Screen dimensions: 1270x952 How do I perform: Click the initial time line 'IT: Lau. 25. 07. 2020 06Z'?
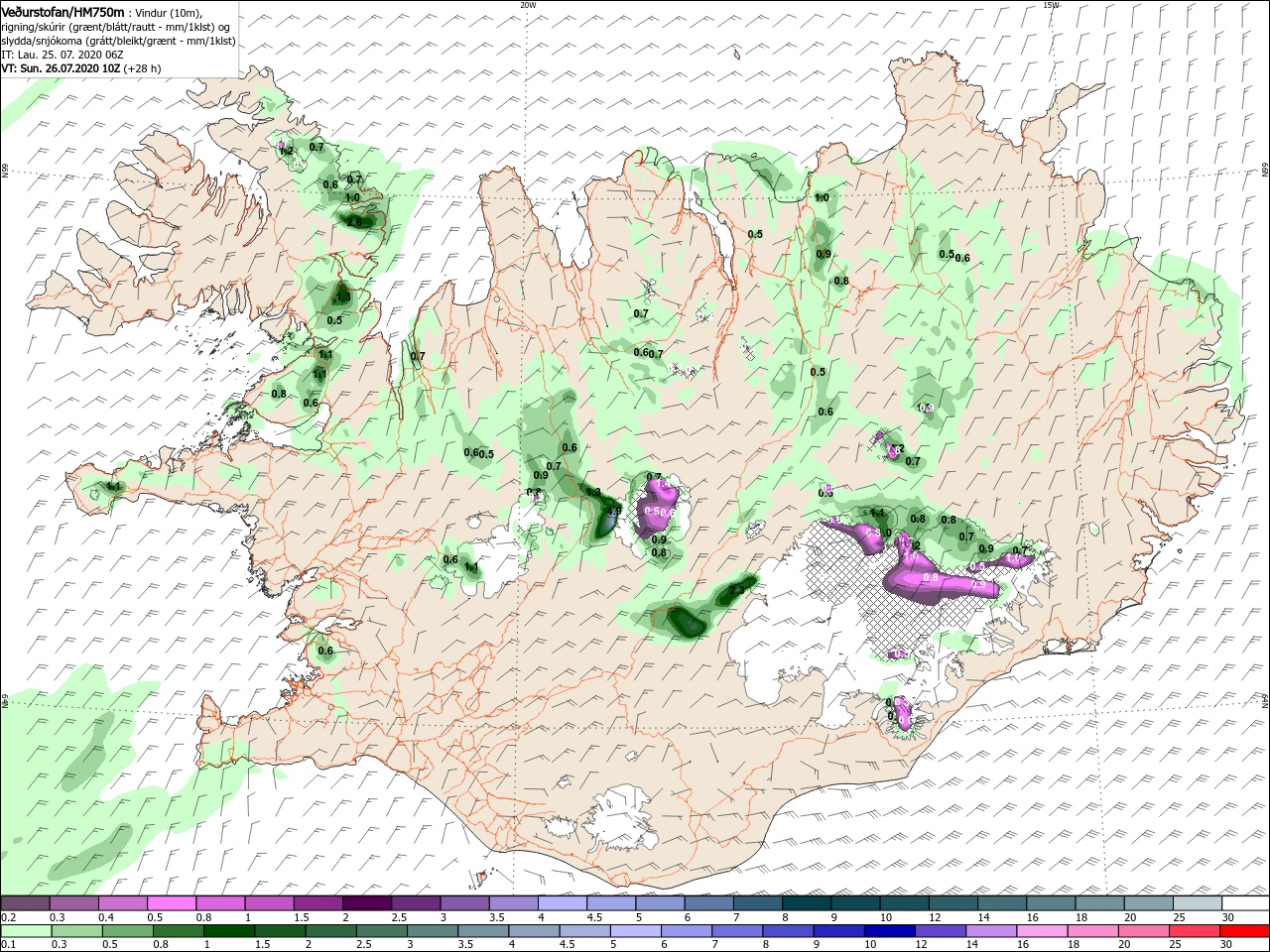(61, 55)
